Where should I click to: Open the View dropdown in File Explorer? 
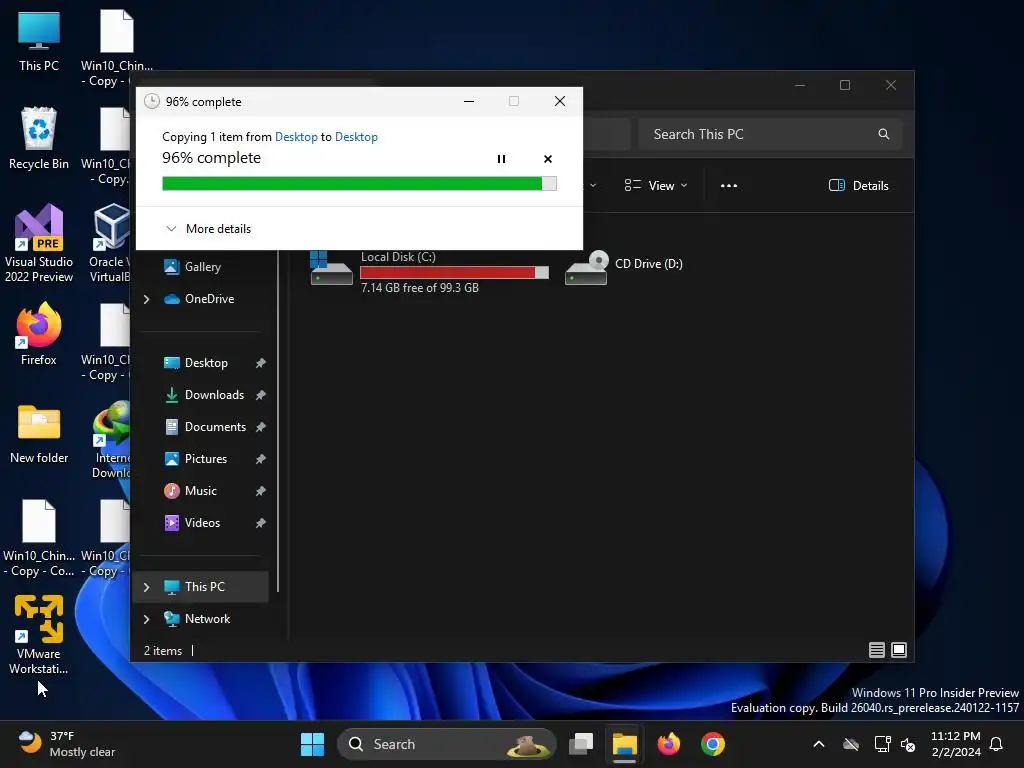point(656,185)
